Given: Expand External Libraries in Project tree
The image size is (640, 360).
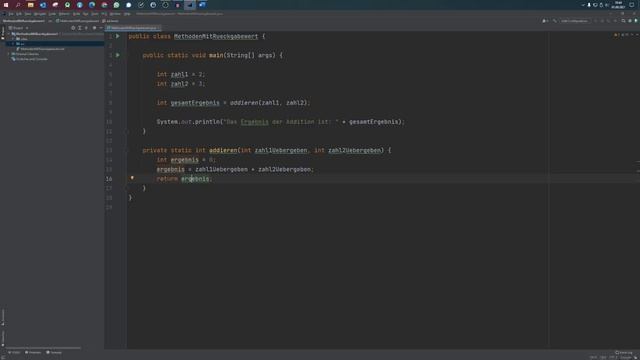Looking at the screenshot, I should [9, 54].
